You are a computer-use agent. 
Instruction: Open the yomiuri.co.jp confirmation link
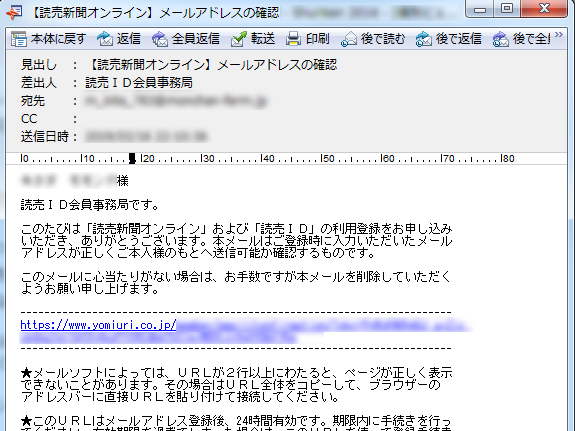click(x=98, y=325)
